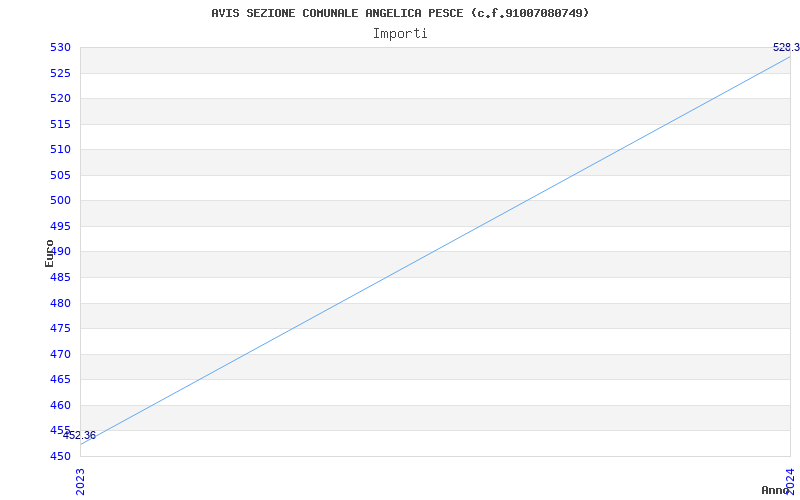Image resolution: width=800 pixels, height=500 pixels.
Task: Click the 475 y-axis tick label
Action: (x=60, y=329)
